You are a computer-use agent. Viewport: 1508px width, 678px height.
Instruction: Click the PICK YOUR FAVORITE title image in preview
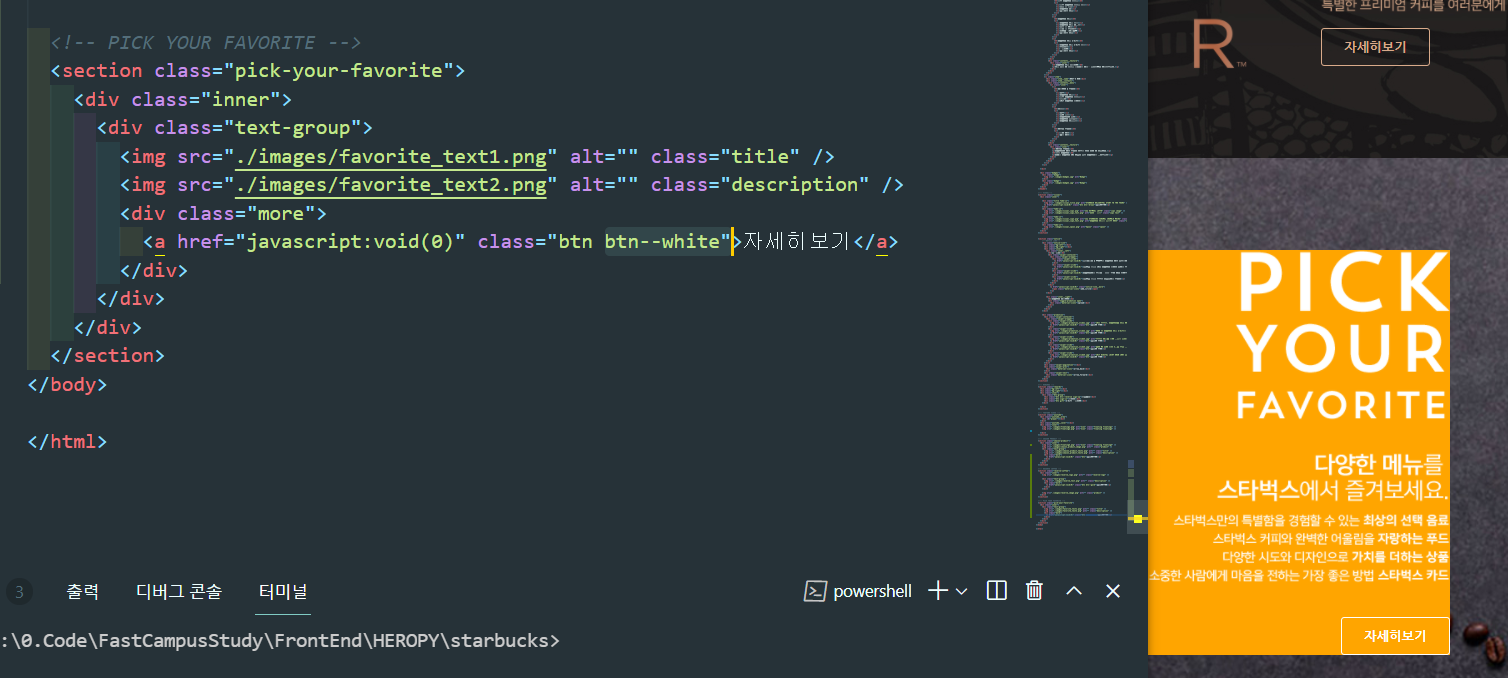click(x=1341, y=337)
